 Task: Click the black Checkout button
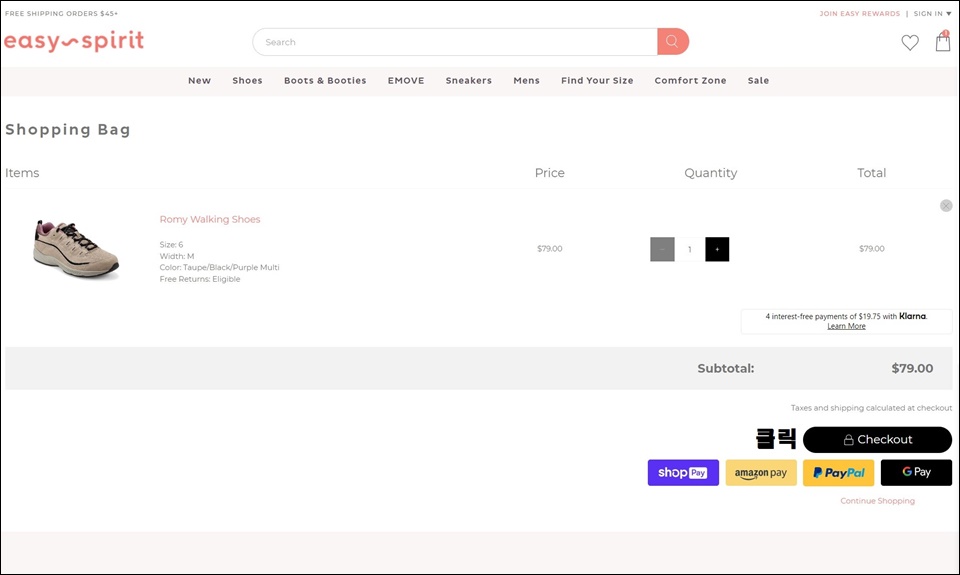tap(877, 440)
